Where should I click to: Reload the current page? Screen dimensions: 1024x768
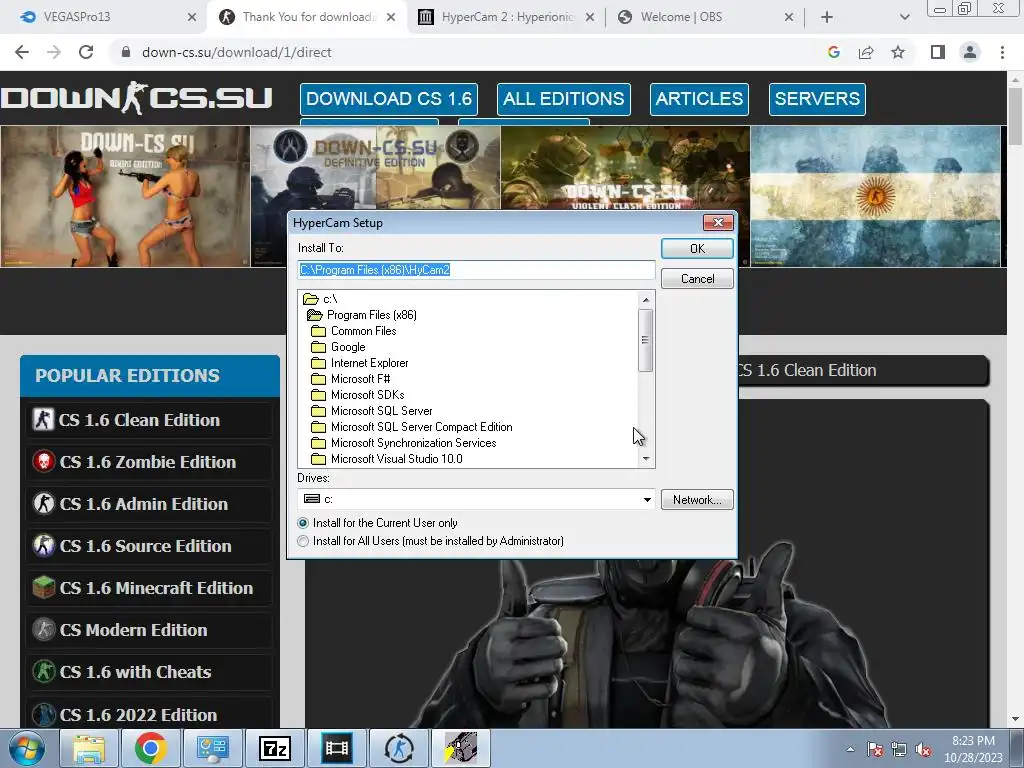(86, 52)
